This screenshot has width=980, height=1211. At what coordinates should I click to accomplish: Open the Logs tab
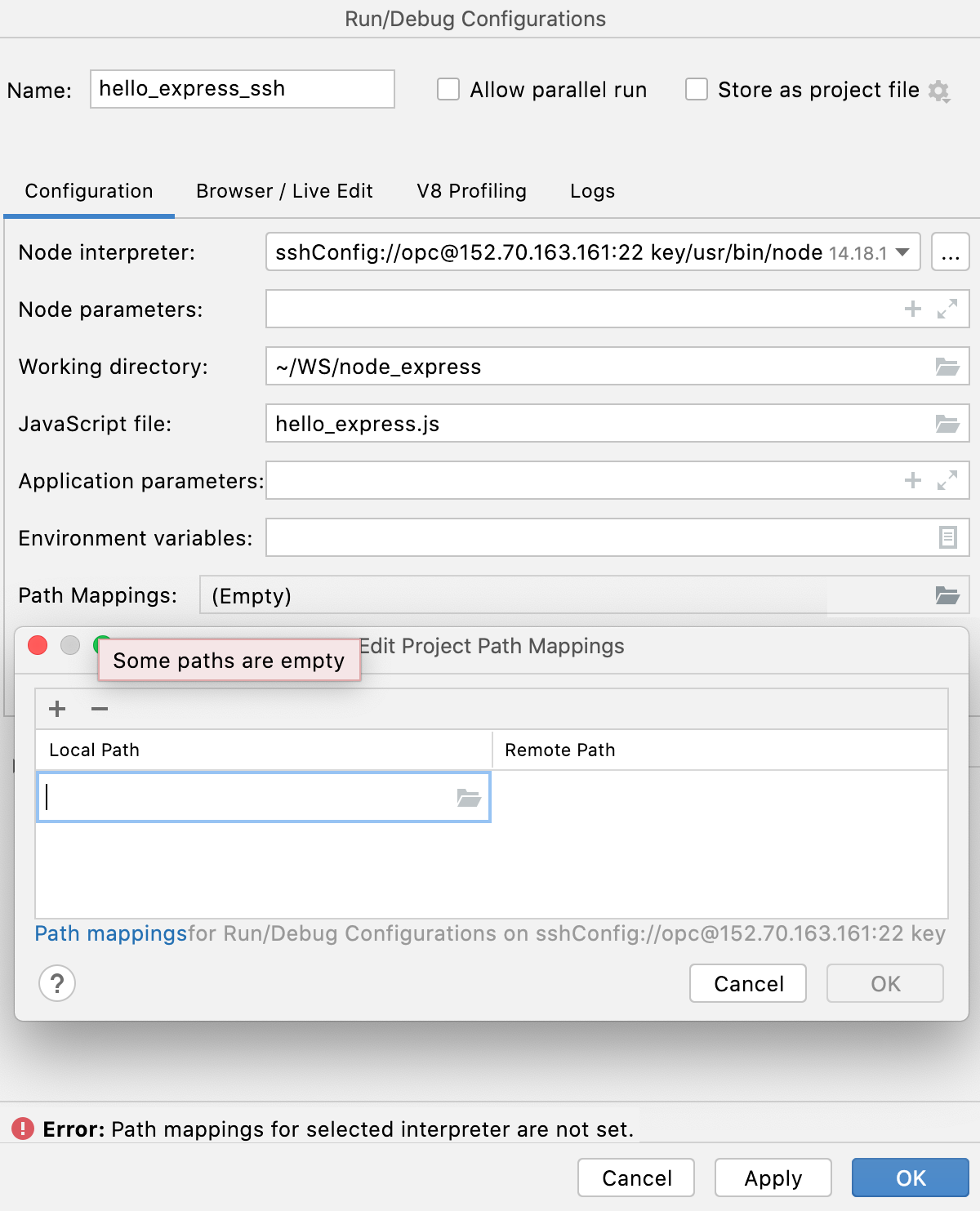tap(591, 191)
